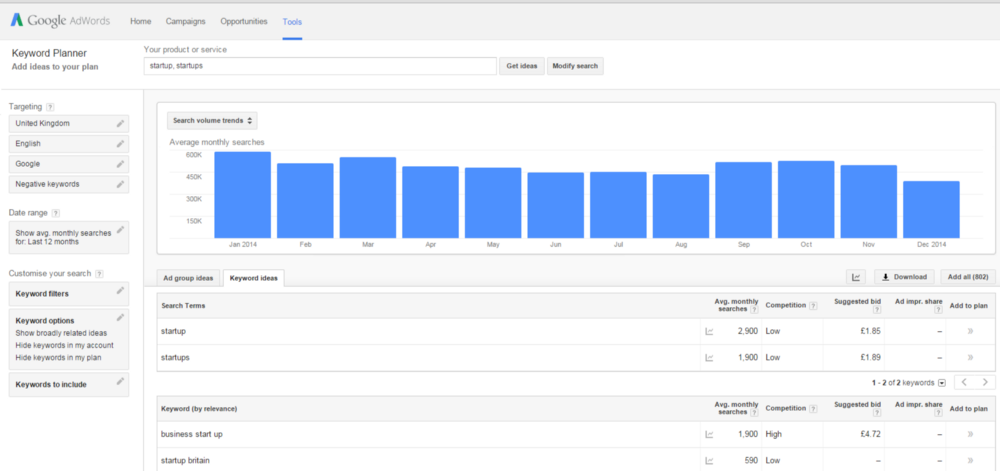Screen dimensions: 1000x471
Task: Switch to Ad group ideas tab
Action: (x=189, y=279)
